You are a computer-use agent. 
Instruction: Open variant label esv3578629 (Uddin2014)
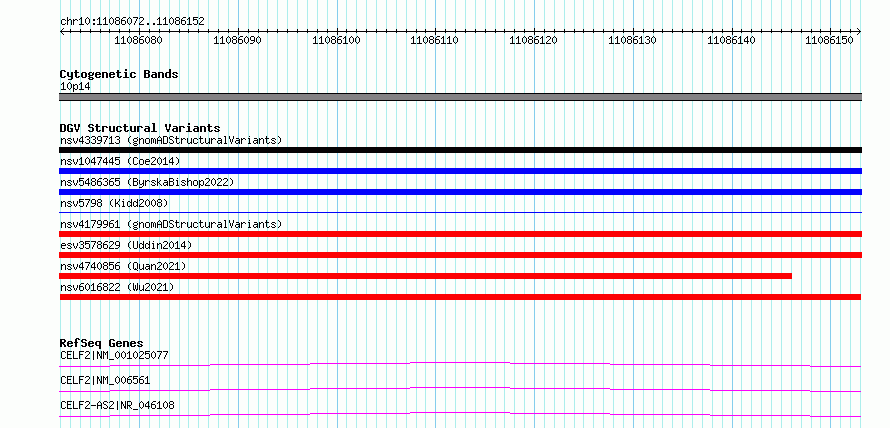(x=126, y=245)
